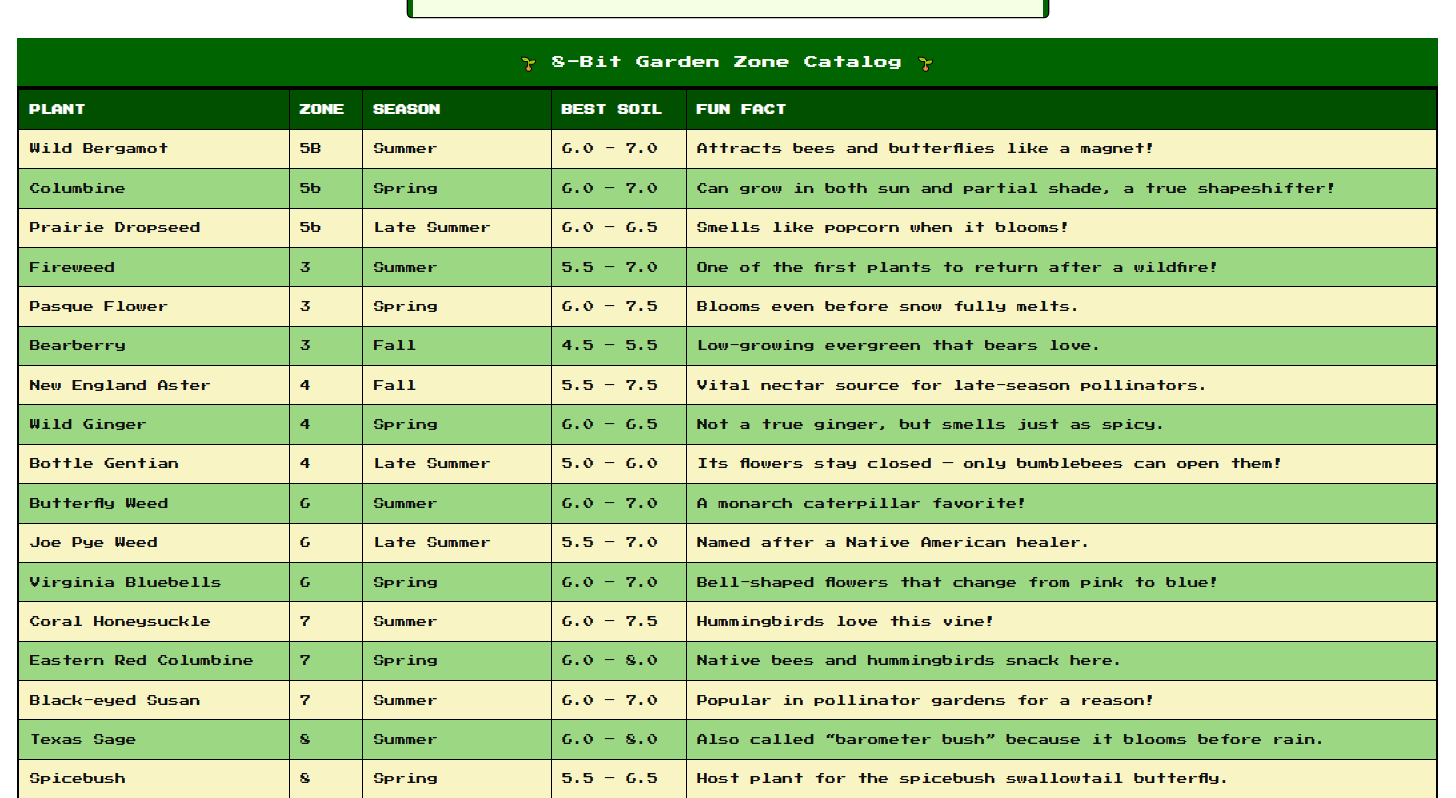Click the Bearberry plant name
The height and width of the screenshot is (798, 1456).
point(77,345)
